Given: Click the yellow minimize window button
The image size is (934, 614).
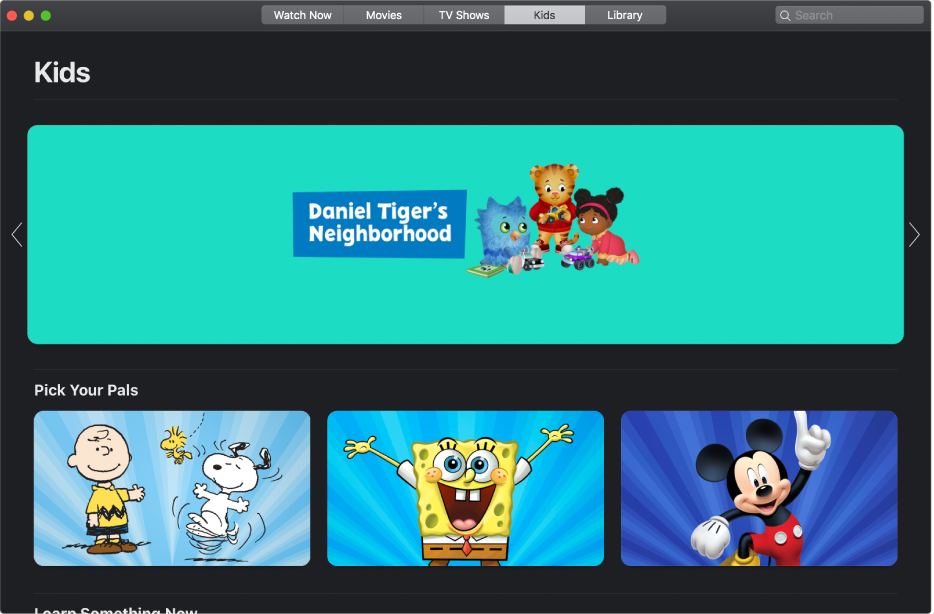Looking at the screenshot, I should pyautogui.click(x=28, y=15).
